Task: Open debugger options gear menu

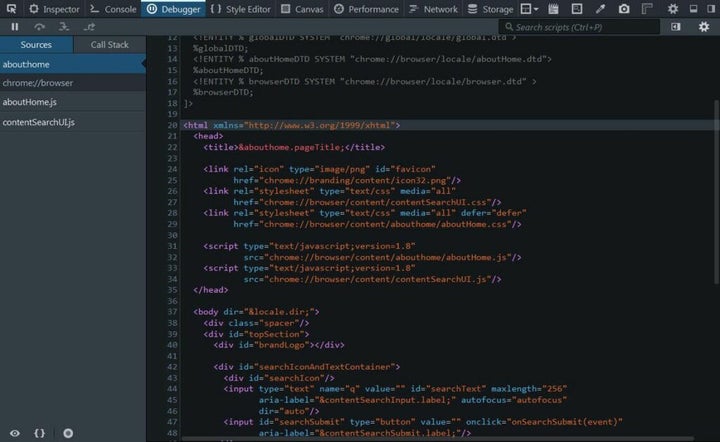Action: (x=704, y=27)
